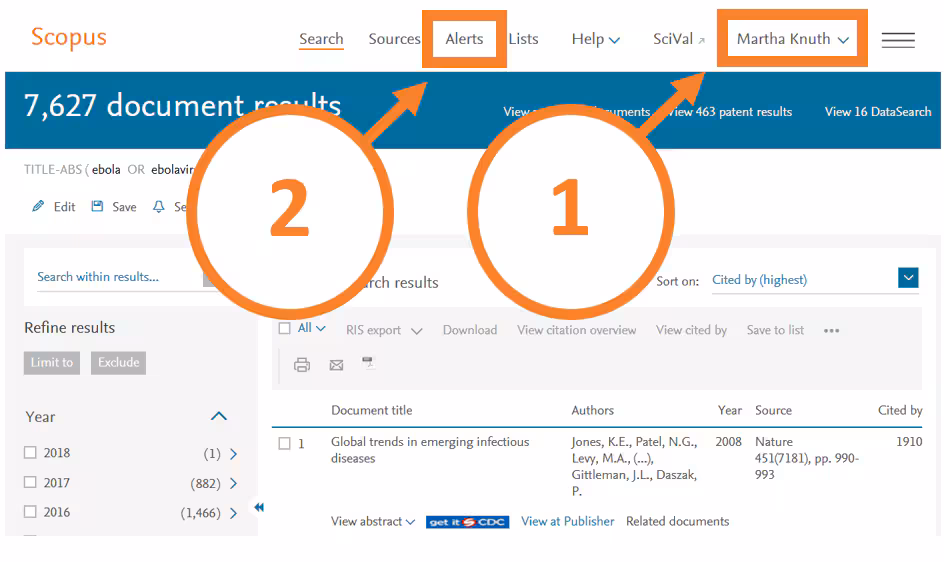The image size is (944, 562).
Task: Click the Limit to button
Action: tap(52, 363)
